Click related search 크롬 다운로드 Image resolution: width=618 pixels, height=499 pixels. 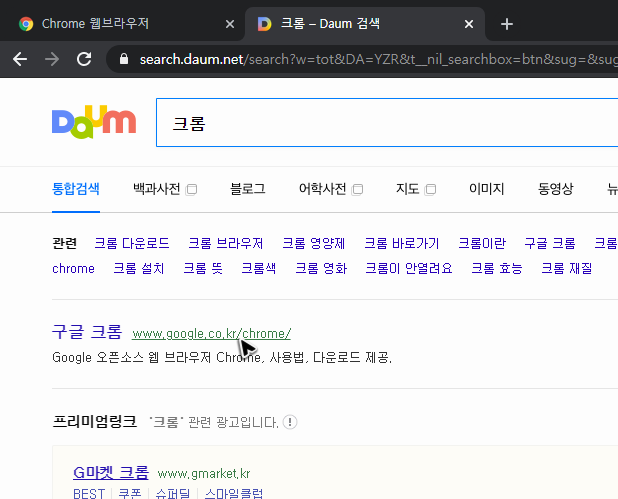tap(132, 244)
